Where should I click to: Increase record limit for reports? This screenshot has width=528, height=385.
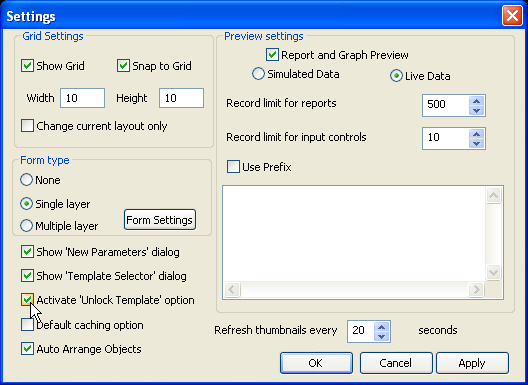(476, 101)
